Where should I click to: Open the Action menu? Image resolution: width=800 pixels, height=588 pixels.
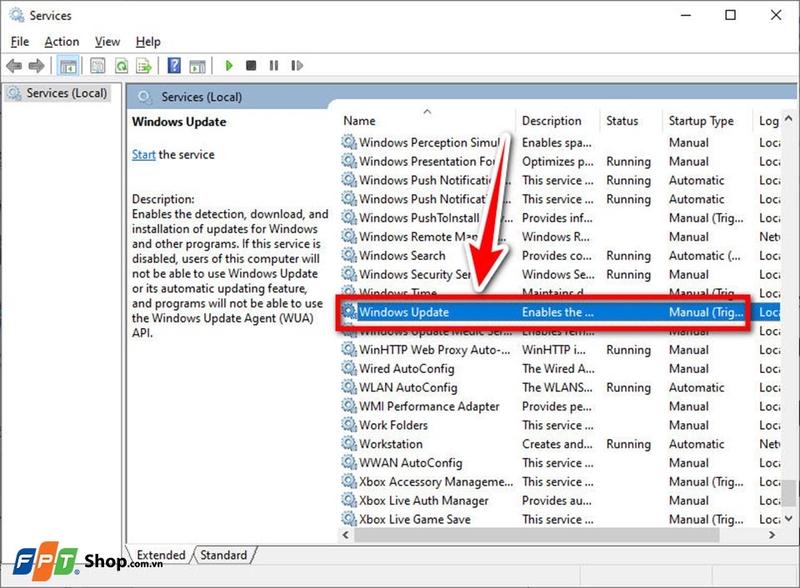pyautogui.click(x=61, y=41)
